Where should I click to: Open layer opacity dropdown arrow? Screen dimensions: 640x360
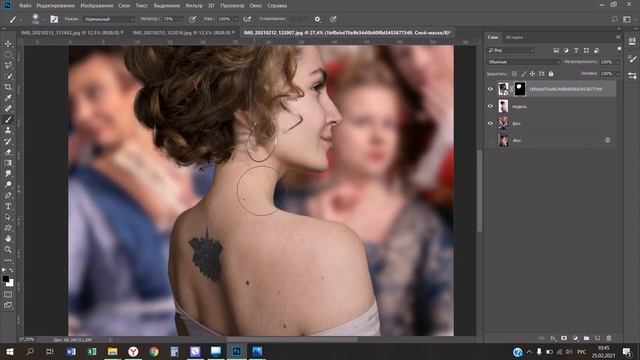pos(617,62)
